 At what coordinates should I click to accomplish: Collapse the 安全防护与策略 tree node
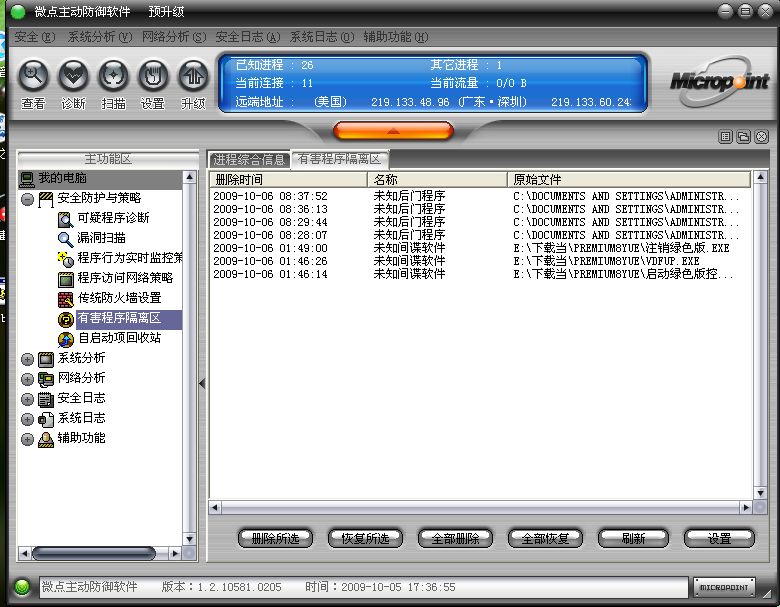(27, 200)
